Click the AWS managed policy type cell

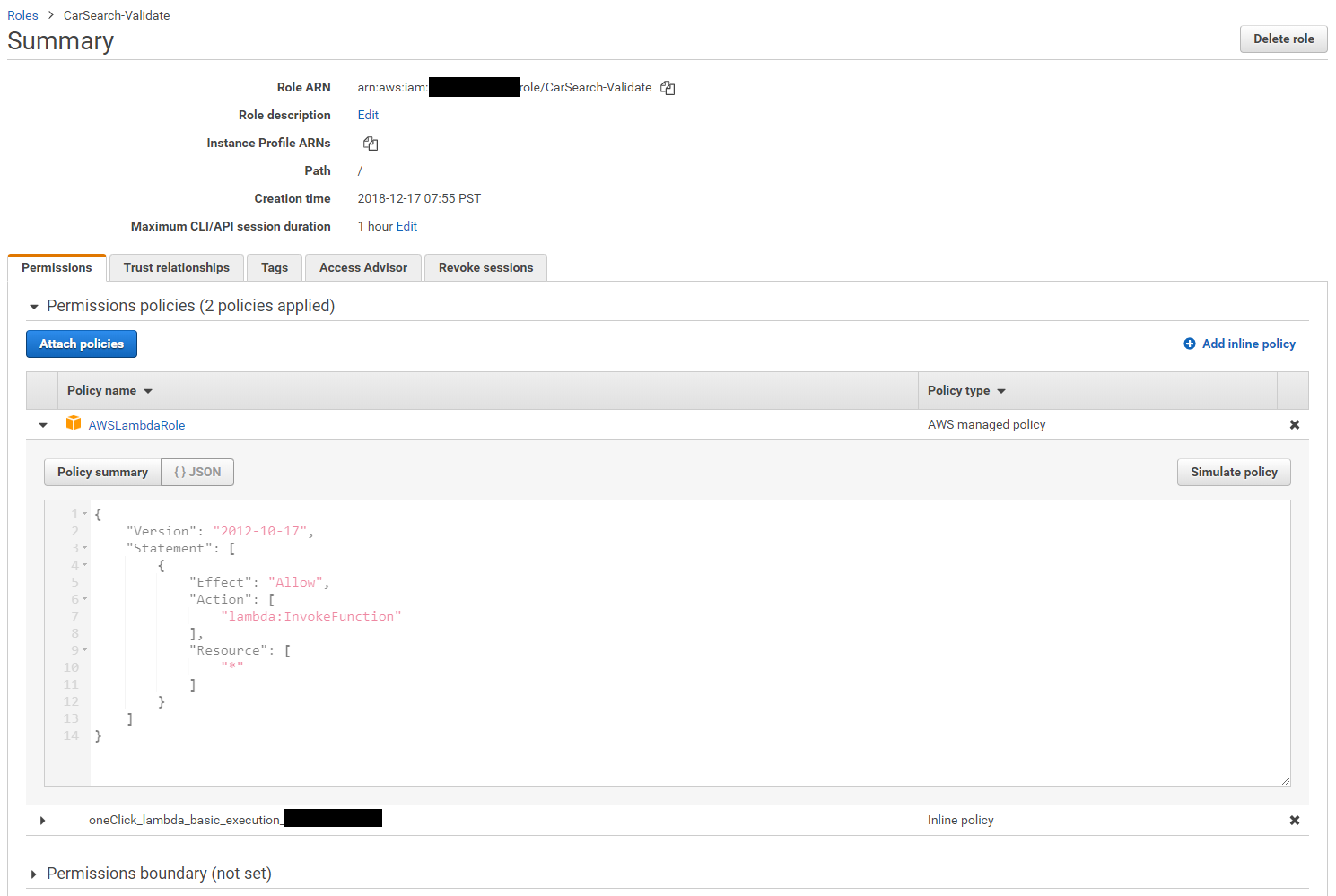pos(986,424)
